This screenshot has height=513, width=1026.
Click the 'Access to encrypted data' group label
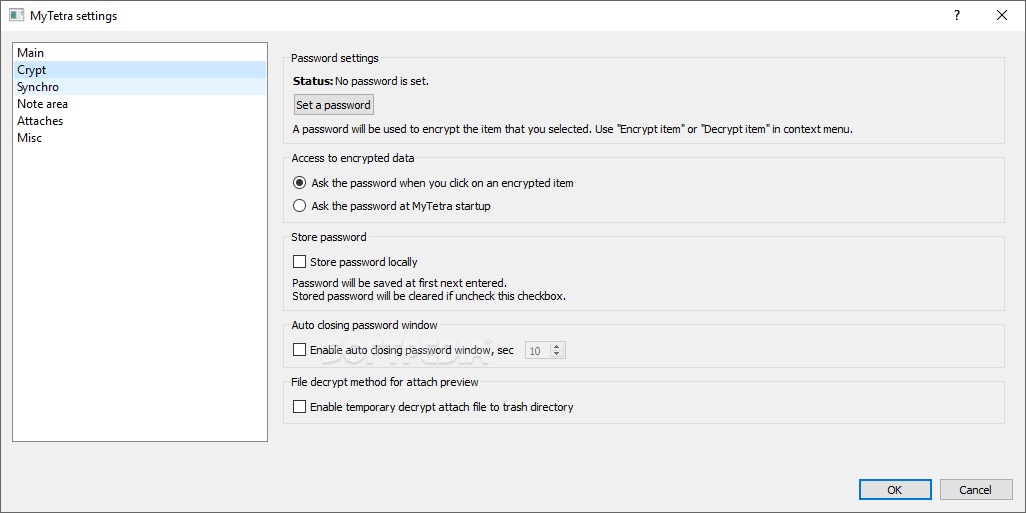click(353, 158)
